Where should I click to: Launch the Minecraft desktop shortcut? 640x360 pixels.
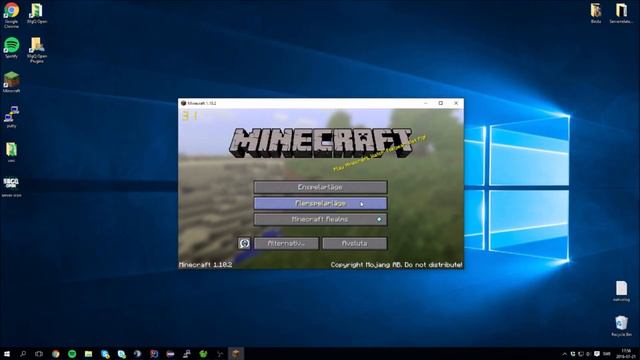(x=11, y=82)
